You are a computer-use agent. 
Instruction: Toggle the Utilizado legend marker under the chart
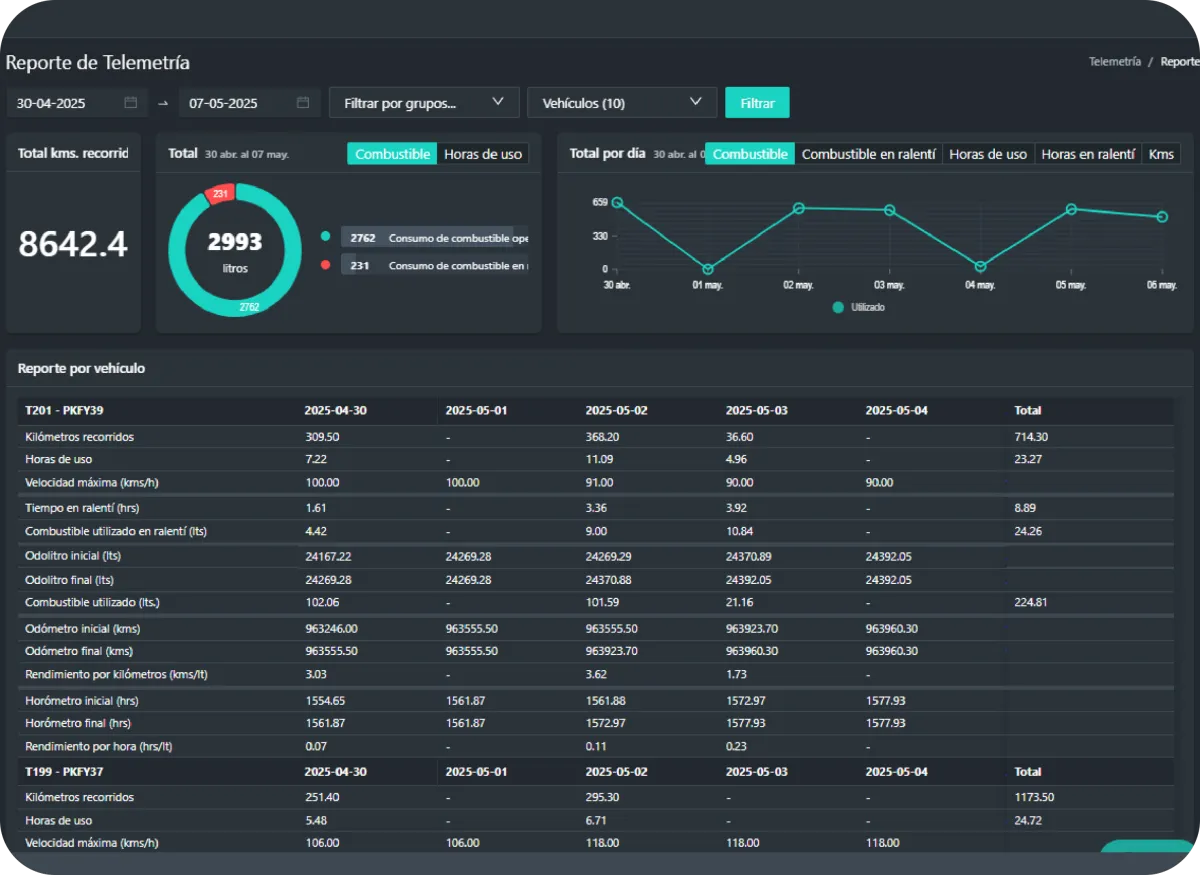(x=838, y=307)
